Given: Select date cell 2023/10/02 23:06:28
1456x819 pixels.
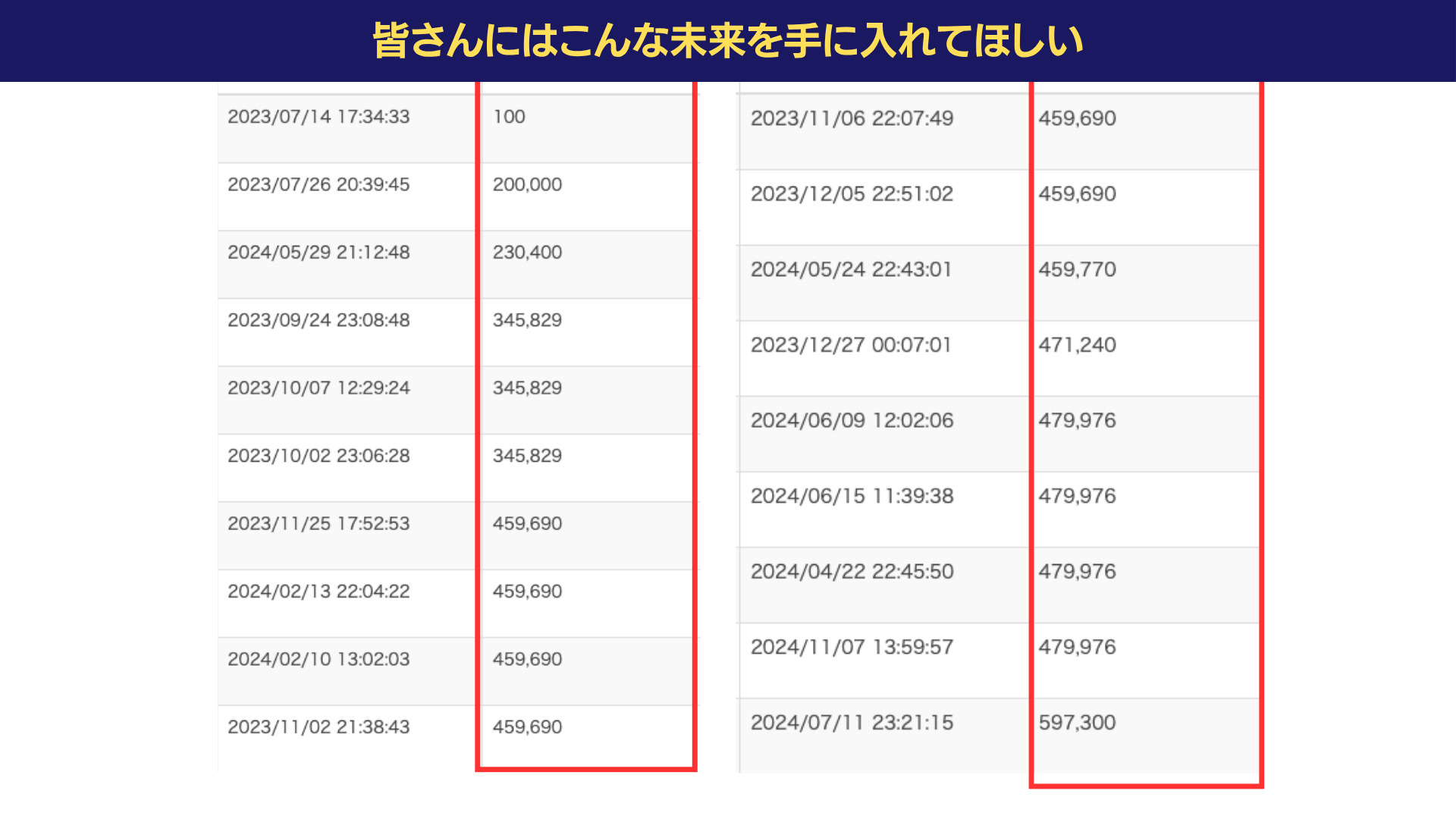Looking at the screenshot, I should pyautogui.click(x=318, y=456).
